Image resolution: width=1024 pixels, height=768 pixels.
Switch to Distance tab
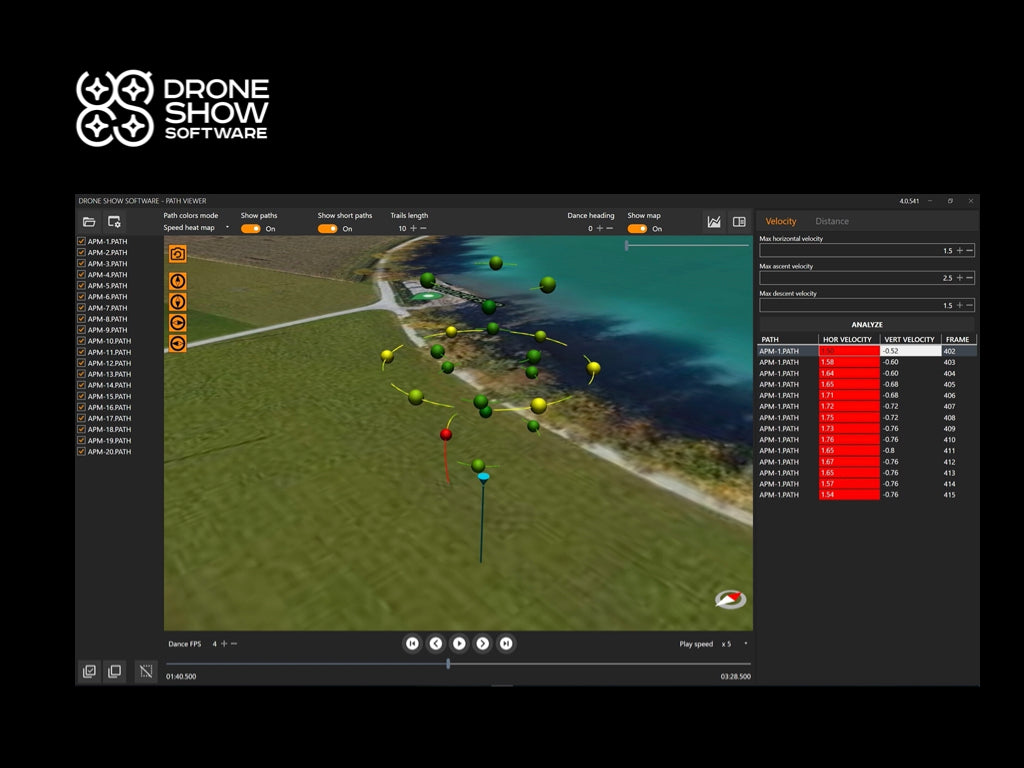(x=832, y=221)
